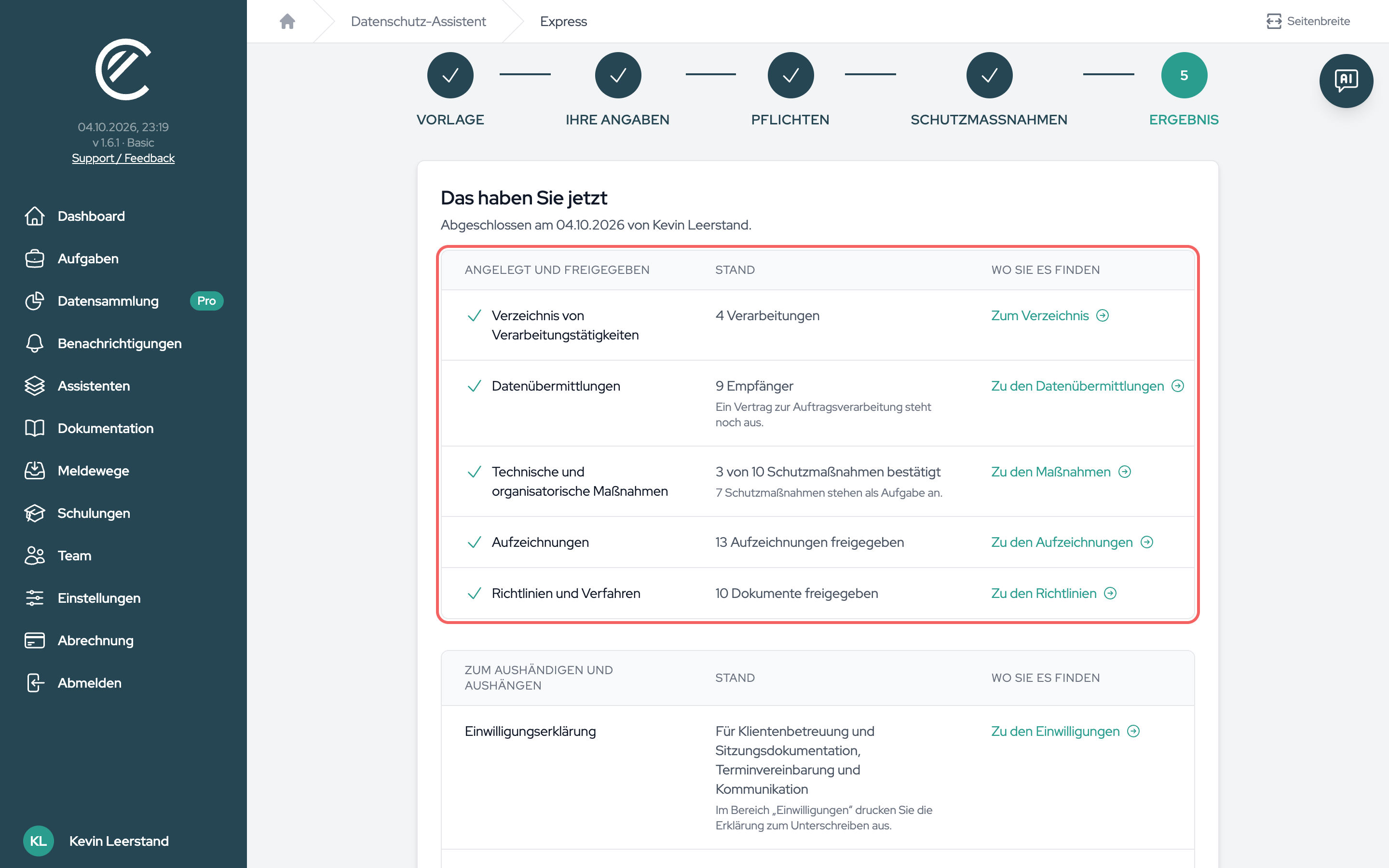
Task: Click the Assistenten layers icon
Action: (x=34, y=386)
